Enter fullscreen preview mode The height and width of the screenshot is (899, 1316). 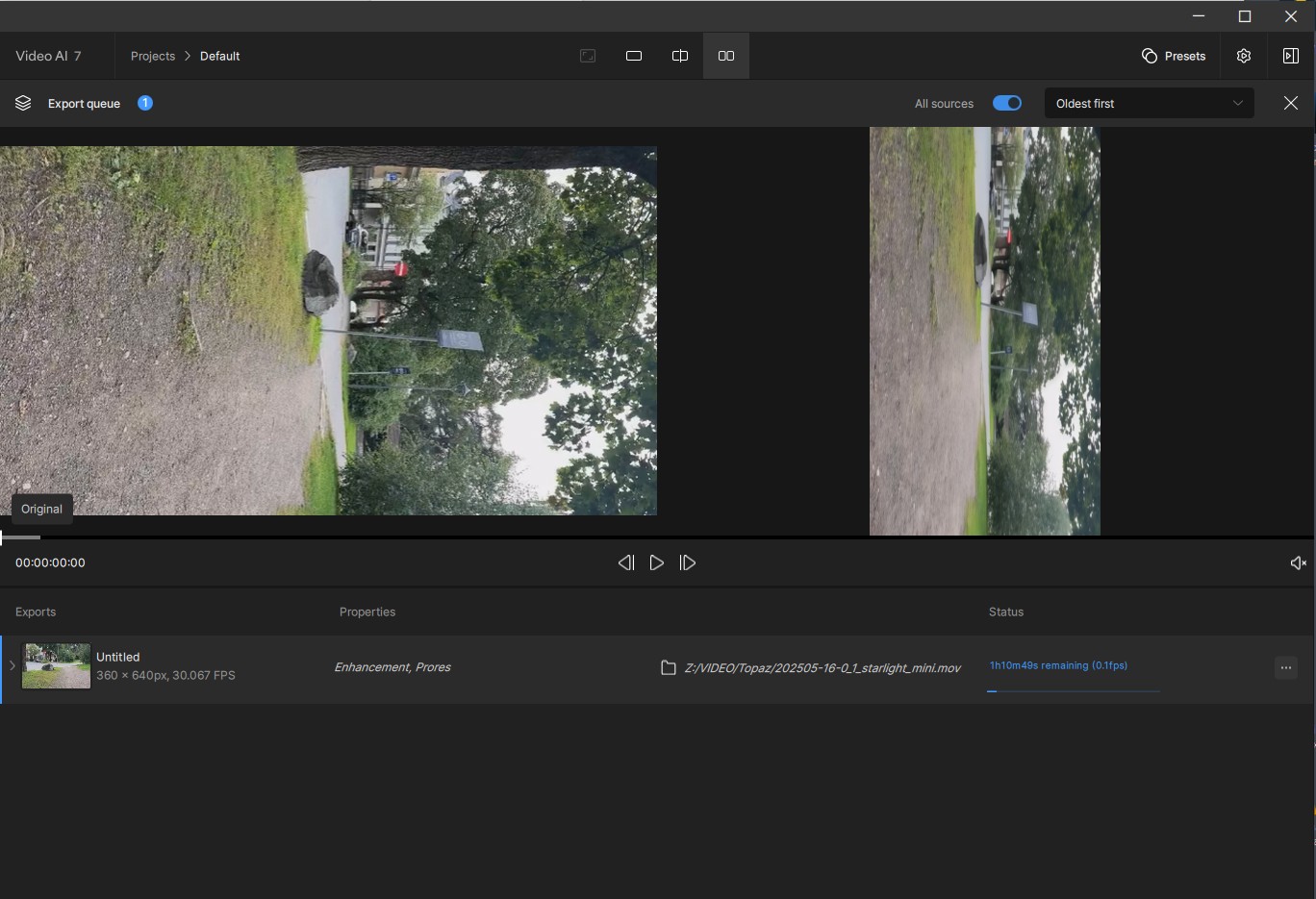pyautogui.click(x=588, y=56)
